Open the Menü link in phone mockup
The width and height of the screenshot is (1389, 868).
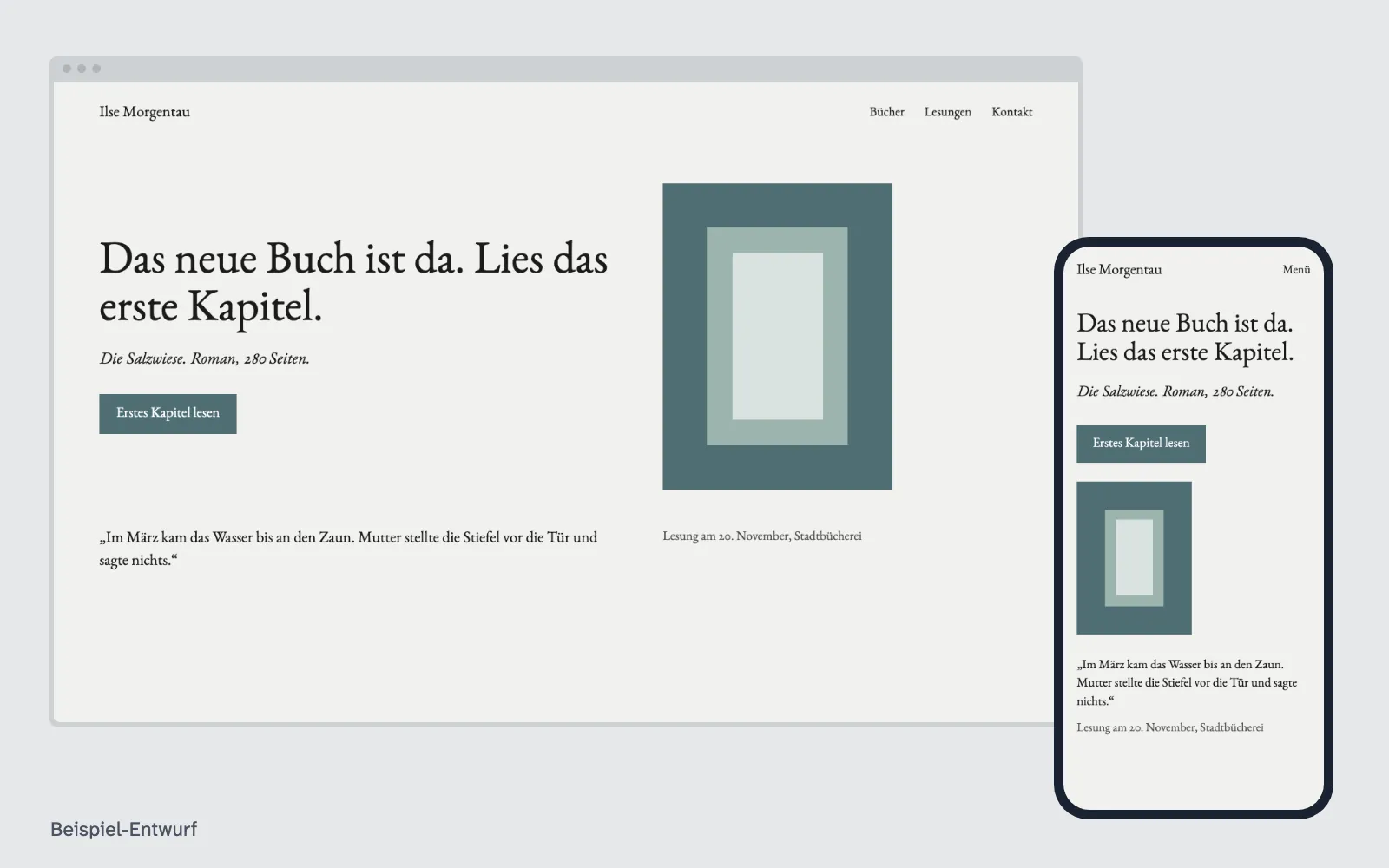pos(1296,270)
